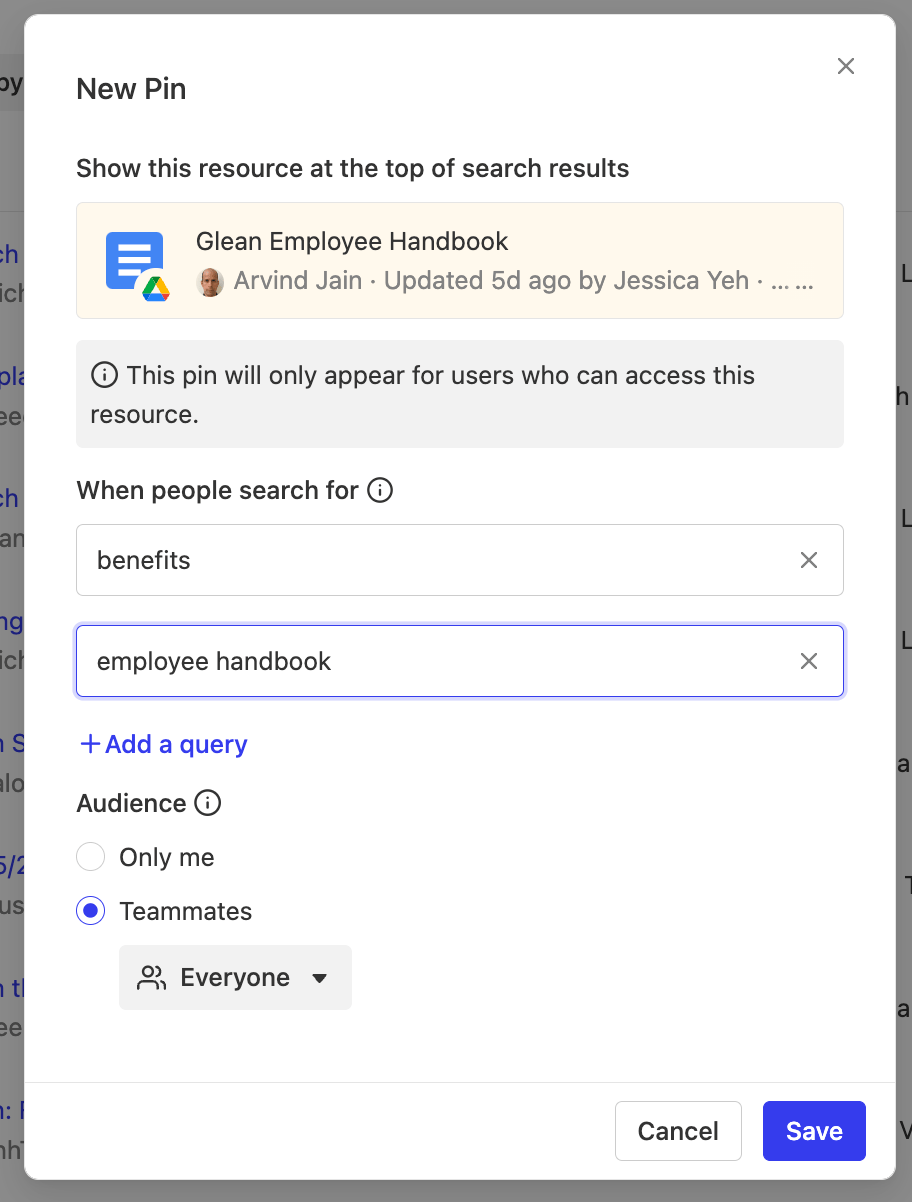Select the Teammates radio option
Image resolution: width=912 pixels, height=1202 pixels.
click(91, 911)
